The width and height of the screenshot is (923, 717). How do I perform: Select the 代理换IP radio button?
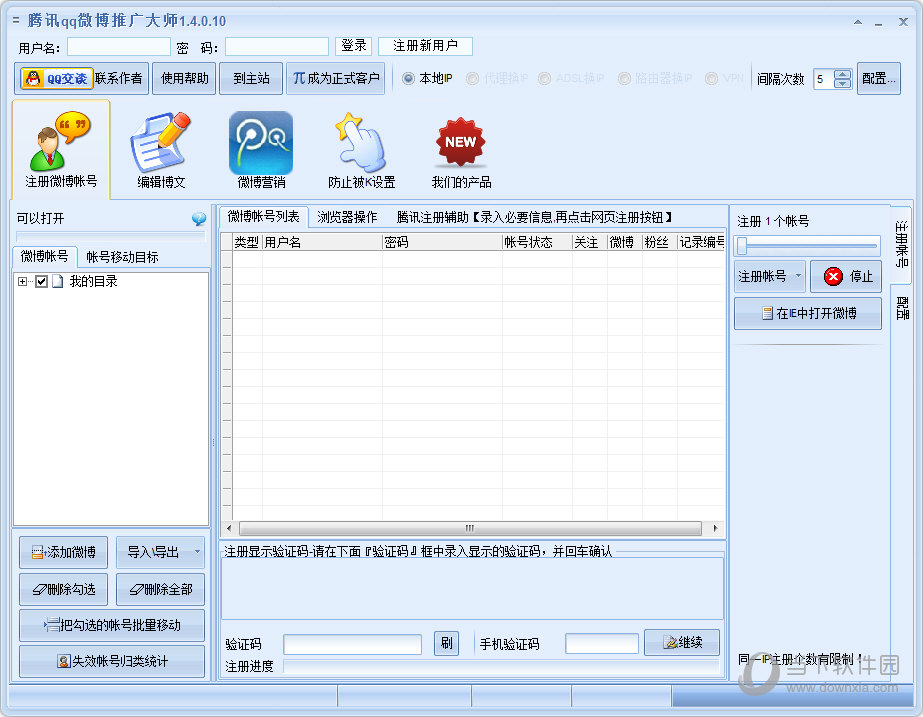pyautogui.click(x=472, y=78)
